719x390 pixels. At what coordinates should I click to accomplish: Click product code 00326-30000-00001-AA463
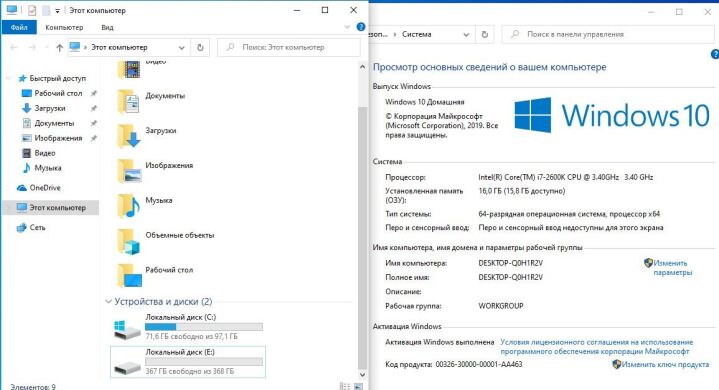tap(479, 364)
